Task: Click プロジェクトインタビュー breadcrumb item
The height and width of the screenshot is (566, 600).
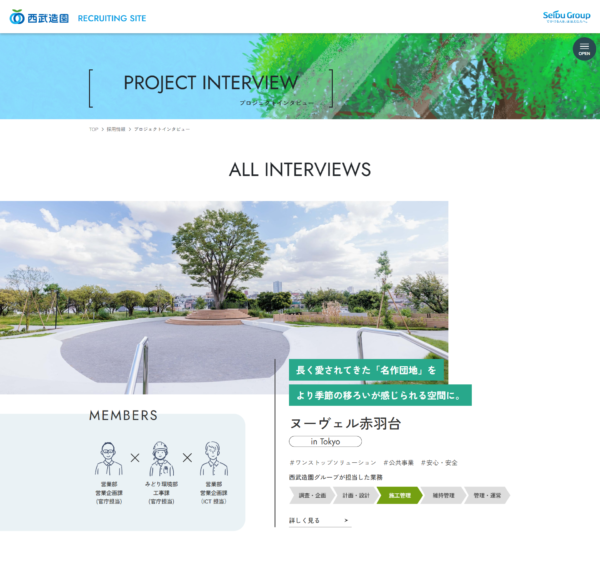Action: pyautogui.click(x=162, y=129)
